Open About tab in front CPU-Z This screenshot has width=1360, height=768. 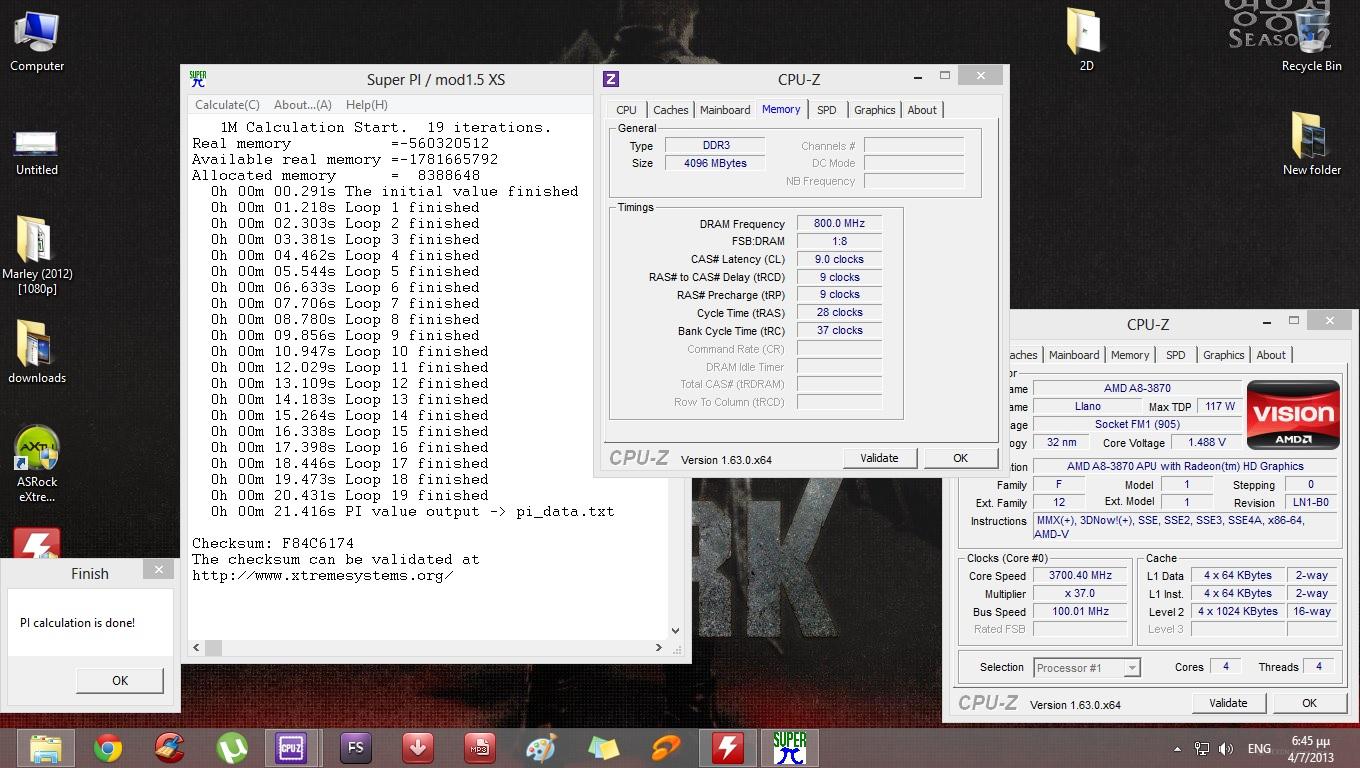coord(922,110)
